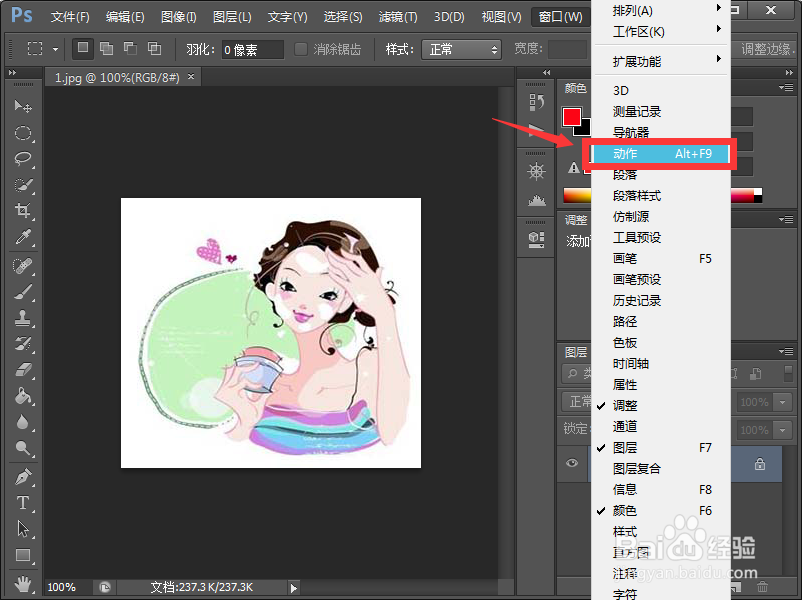Pick the Eyedropper tool
802x600 pixels.
point(24,234)
